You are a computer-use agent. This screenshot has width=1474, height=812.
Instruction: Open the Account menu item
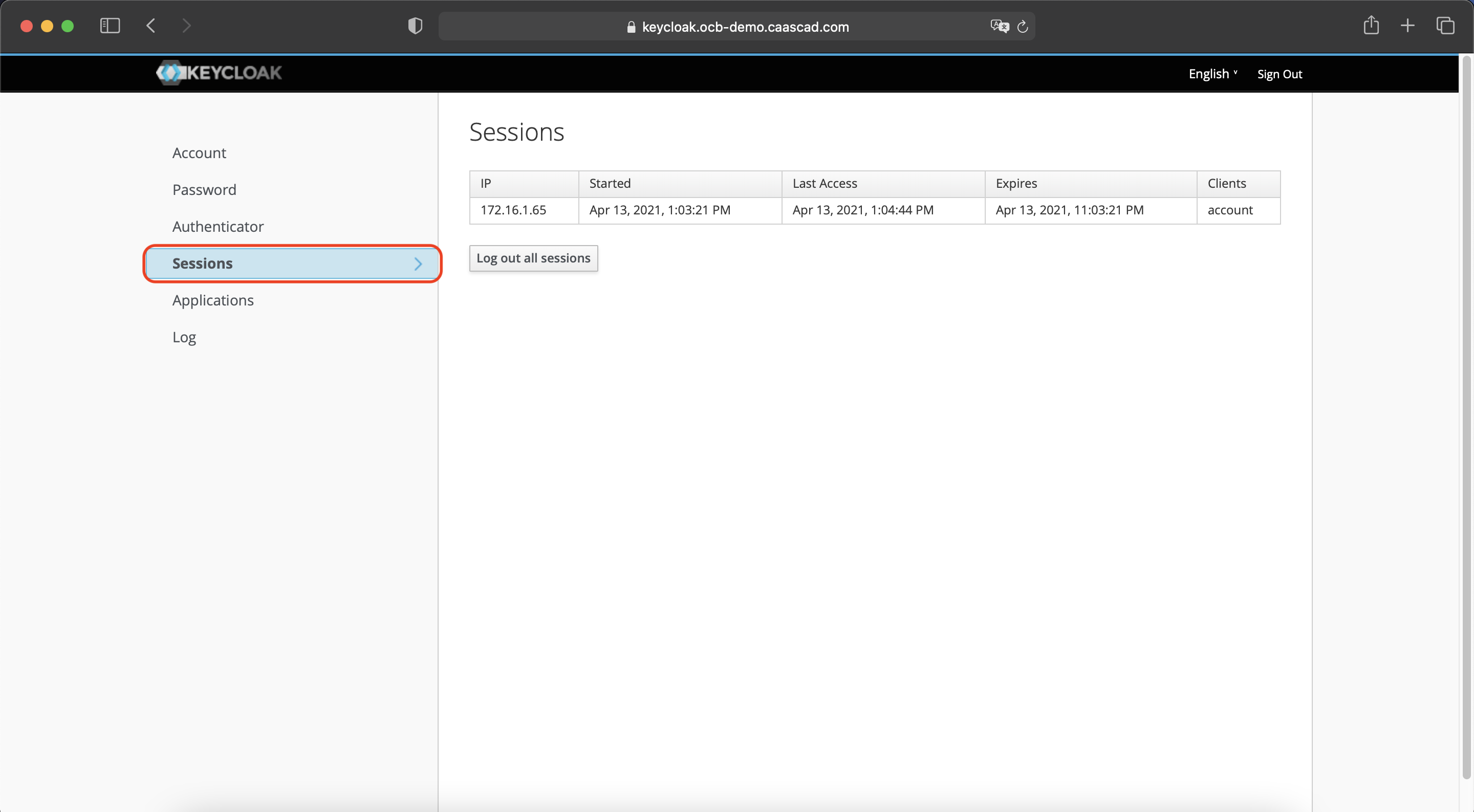(199, 153)
